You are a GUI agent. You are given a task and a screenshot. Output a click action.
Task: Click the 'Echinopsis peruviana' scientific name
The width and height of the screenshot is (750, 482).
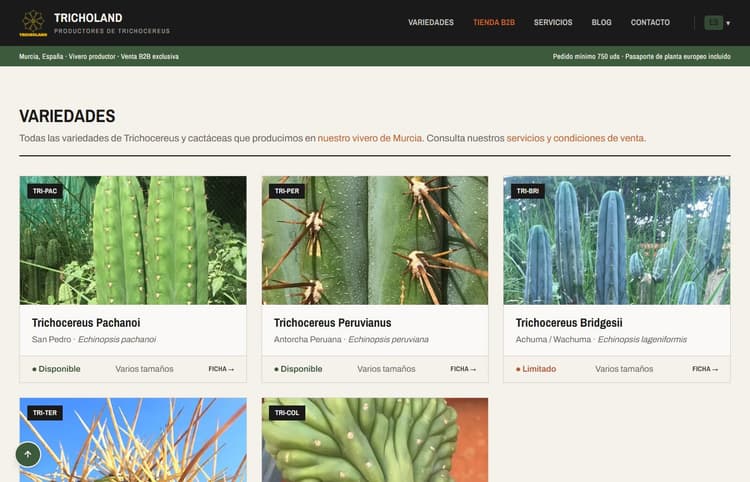click(388, 340)
